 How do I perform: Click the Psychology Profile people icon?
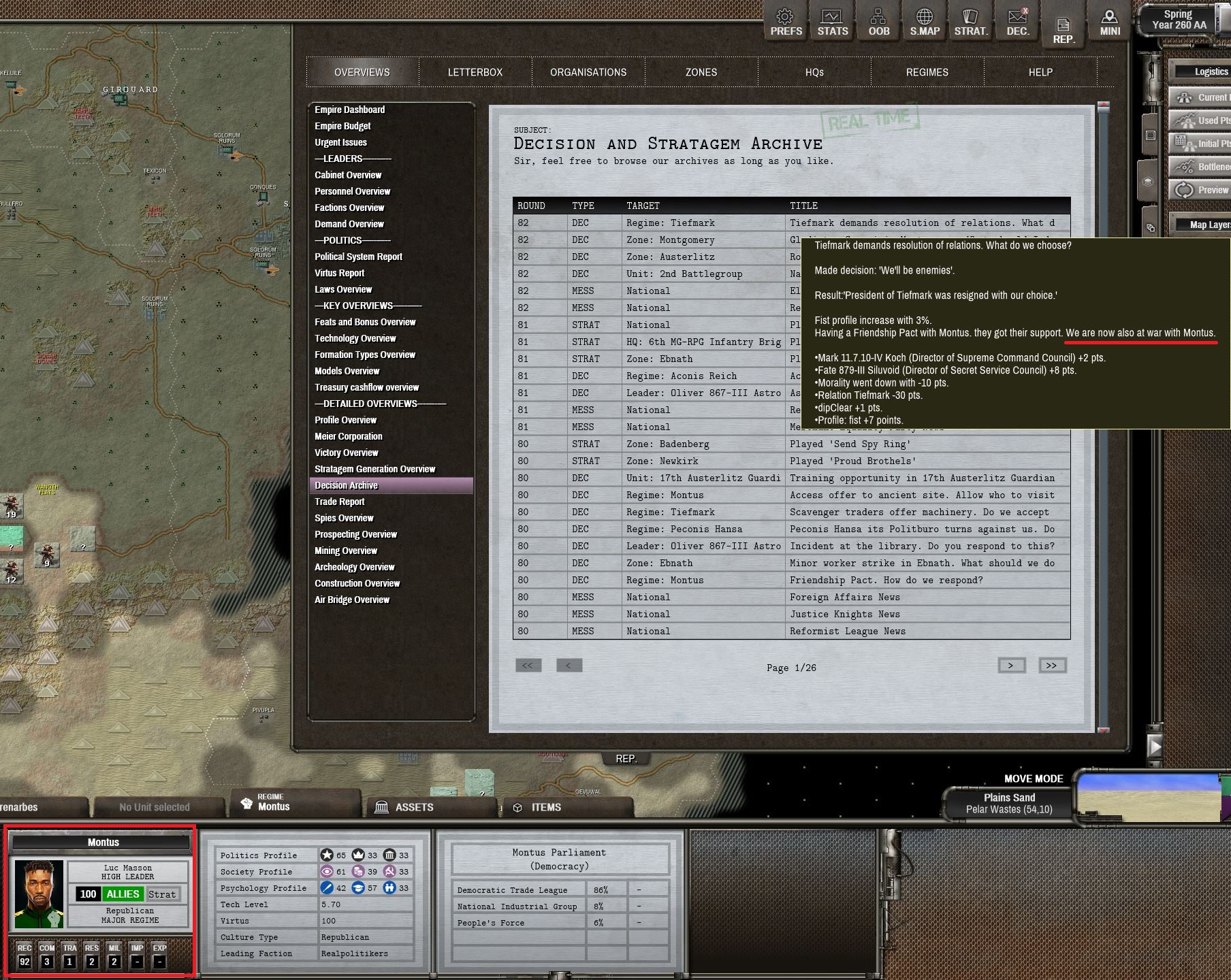[x=389, y=887]
